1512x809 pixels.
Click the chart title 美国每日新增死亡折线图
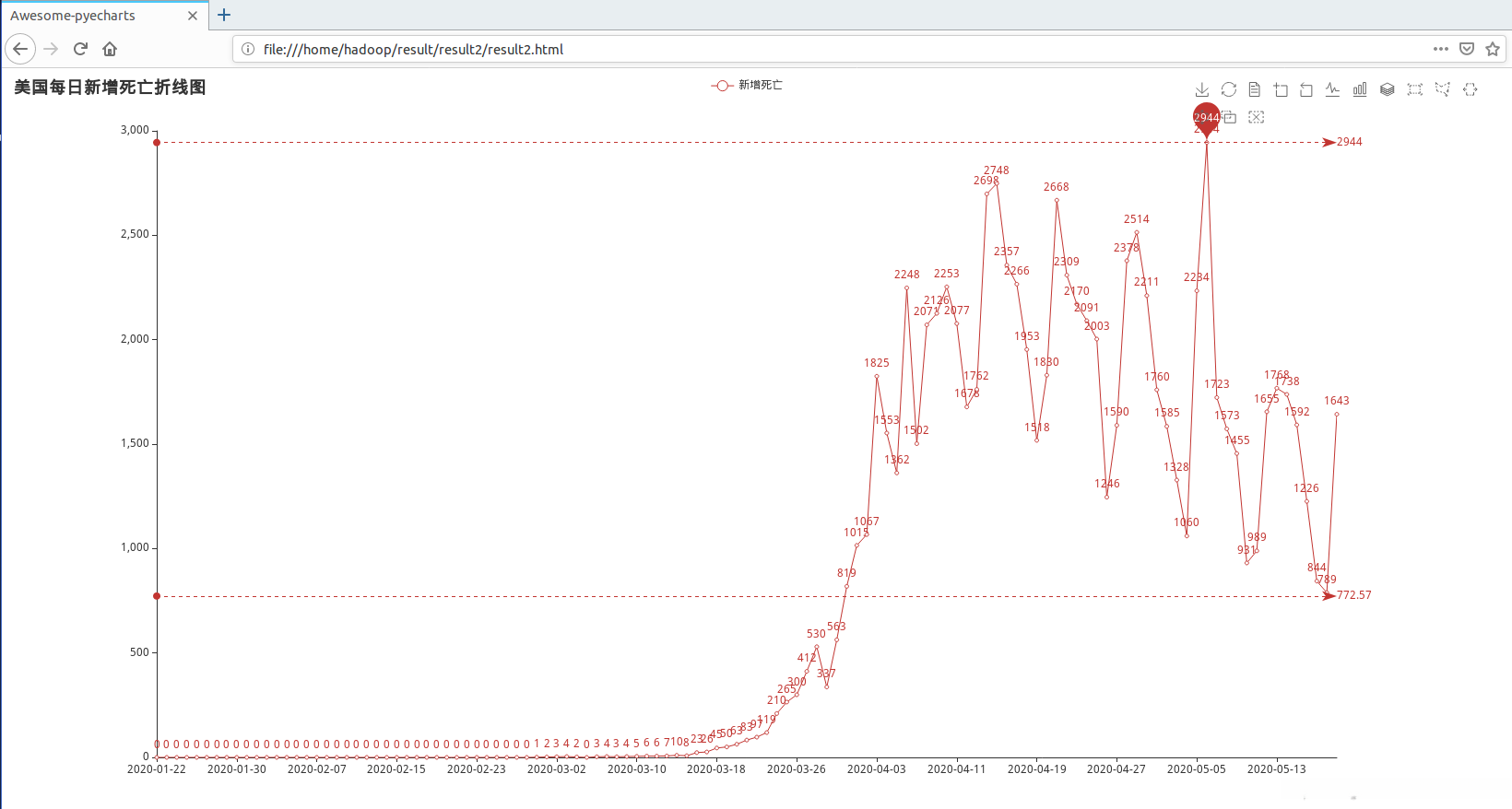(x=110, y=88)
